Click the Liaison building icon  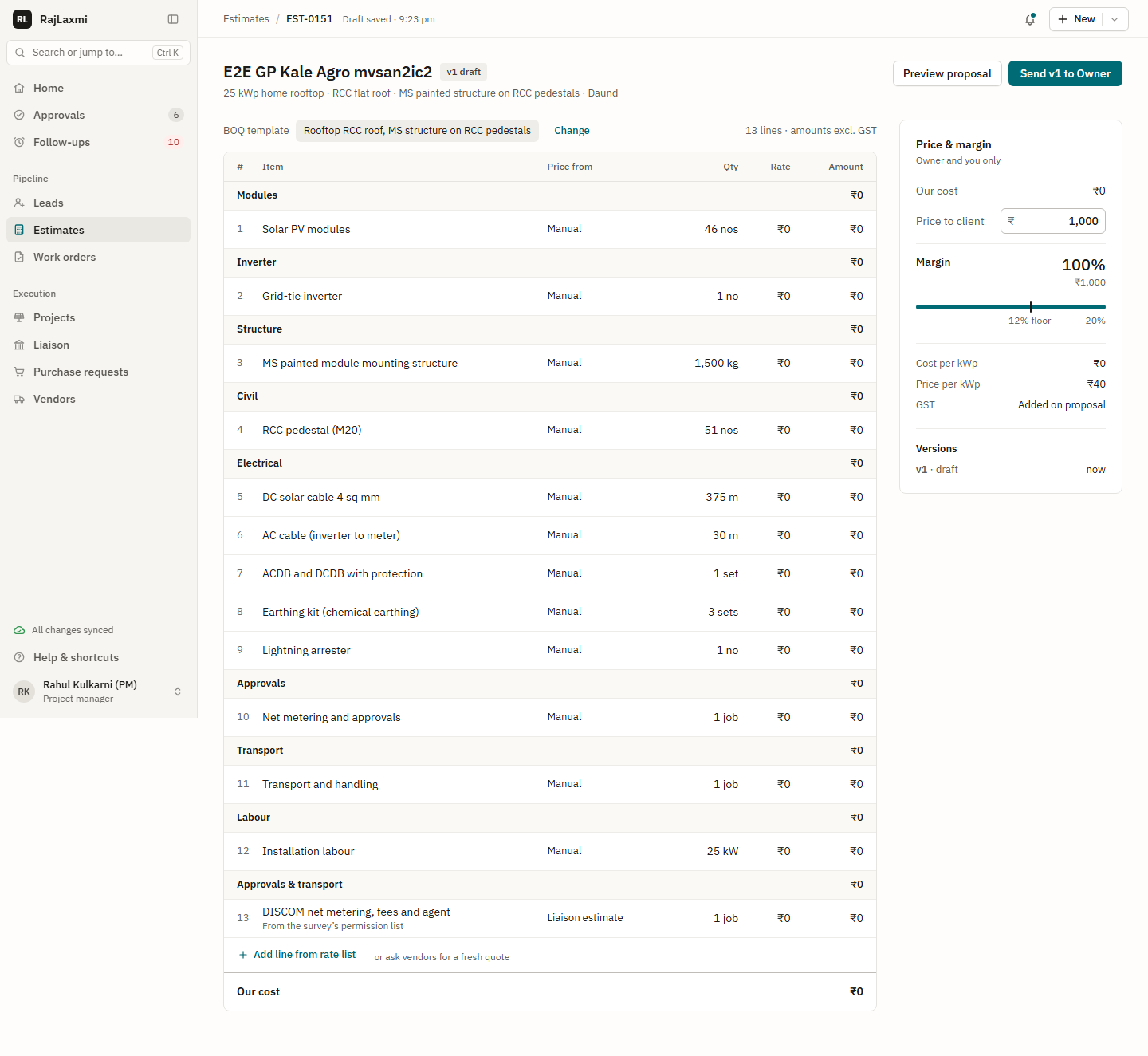coord(19,345)
